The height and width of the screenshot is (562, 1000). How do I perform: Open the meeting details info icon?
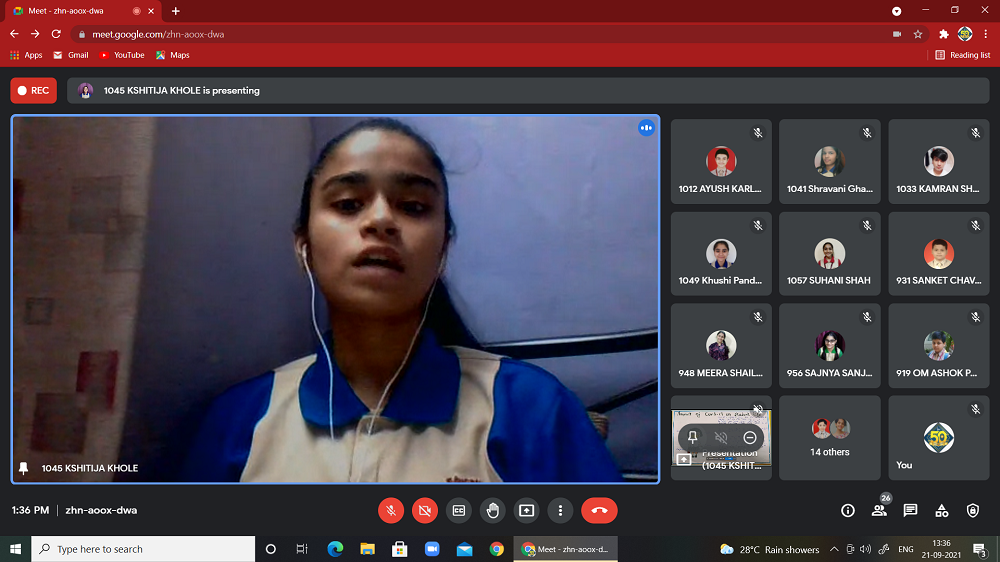pyautogui.click(x=848, y=510)
